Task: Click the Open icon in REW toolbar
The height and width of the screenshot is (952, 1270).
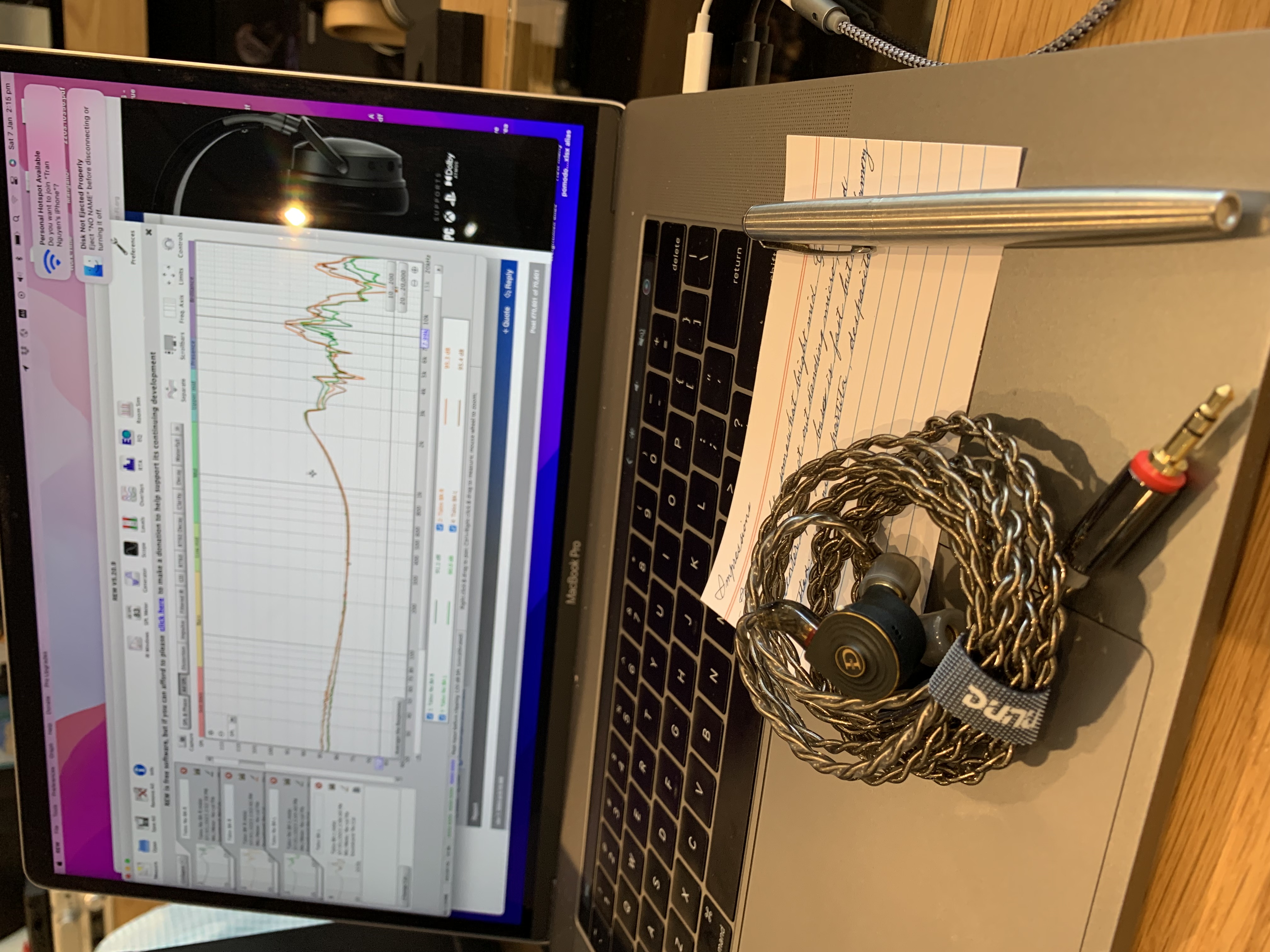Action: click(x=145, y=847)
